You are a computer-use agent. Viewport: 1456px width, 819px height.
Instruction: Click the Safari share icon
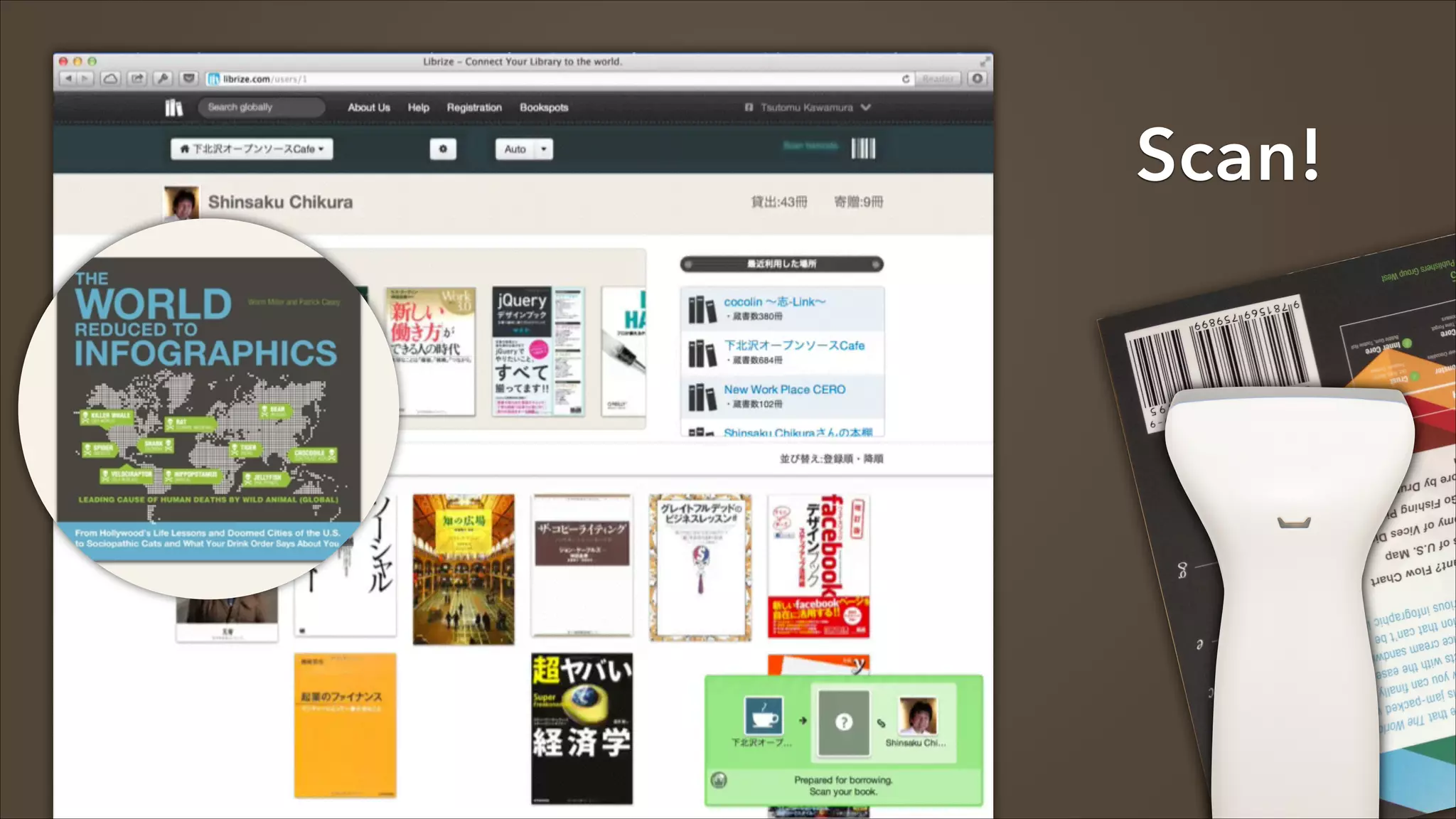point(137,79)
